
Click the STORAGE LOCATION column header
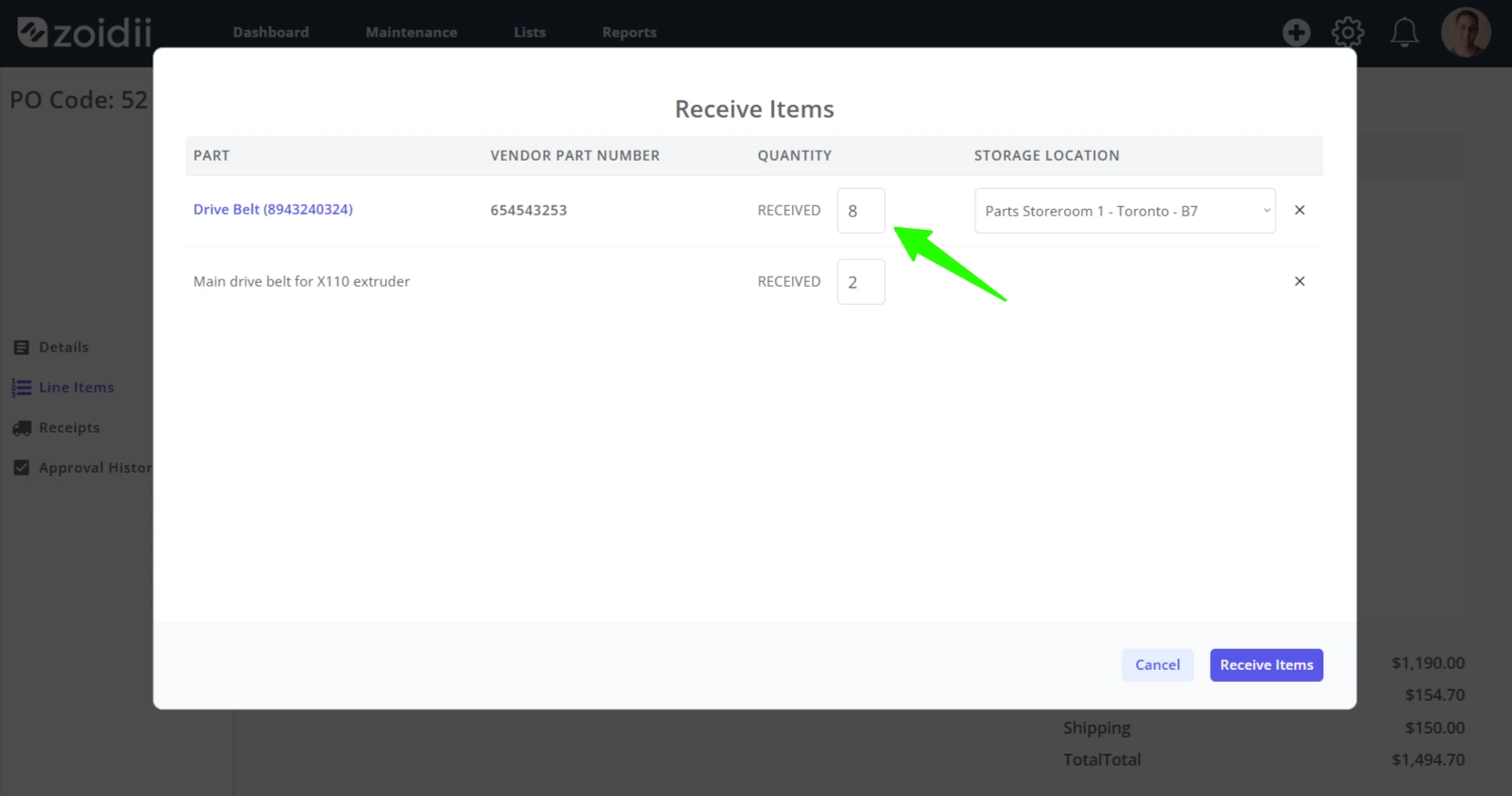[x=1047, y=155]
